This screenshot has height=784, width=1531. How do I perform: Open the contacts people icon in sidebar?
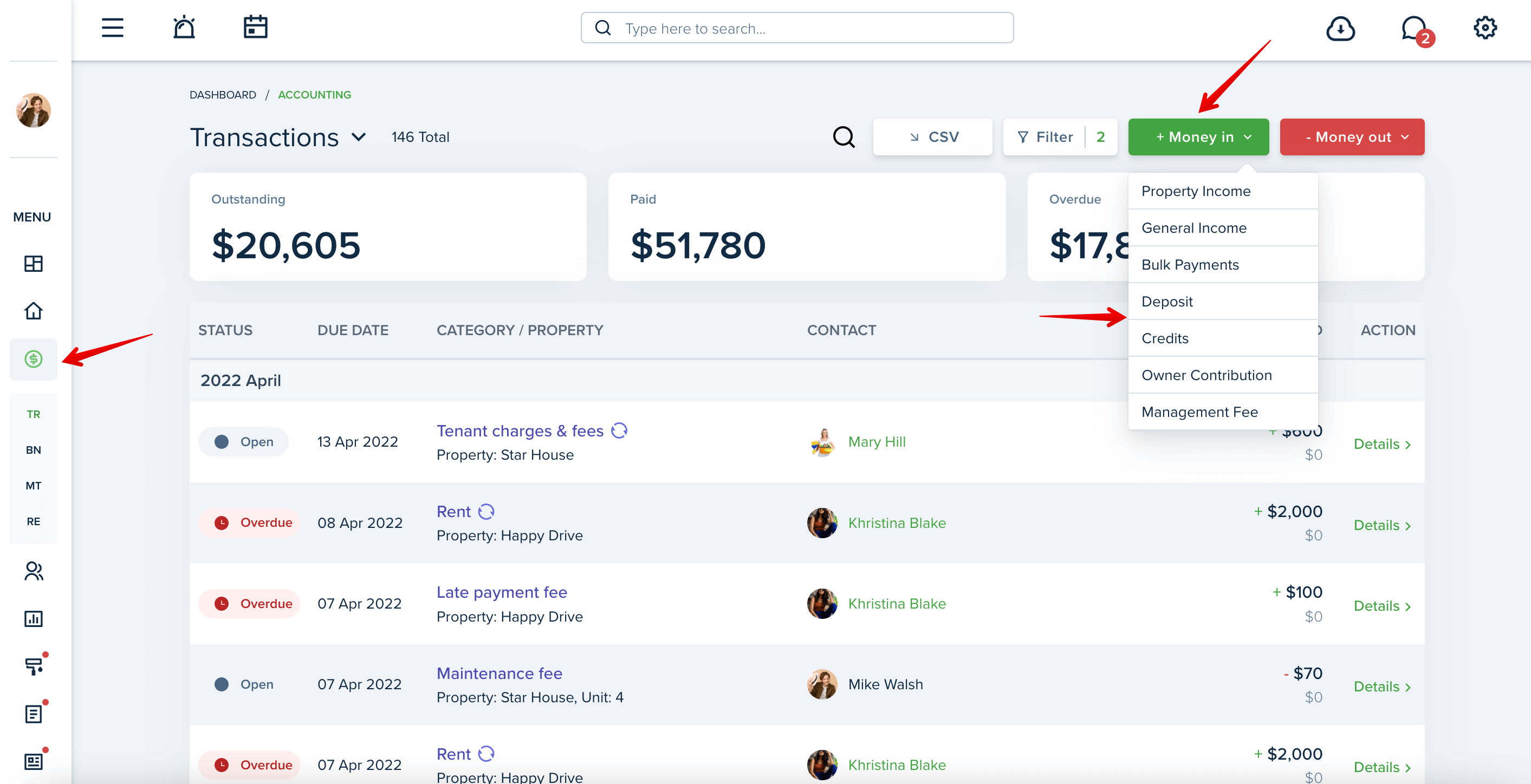pos(33,571)
